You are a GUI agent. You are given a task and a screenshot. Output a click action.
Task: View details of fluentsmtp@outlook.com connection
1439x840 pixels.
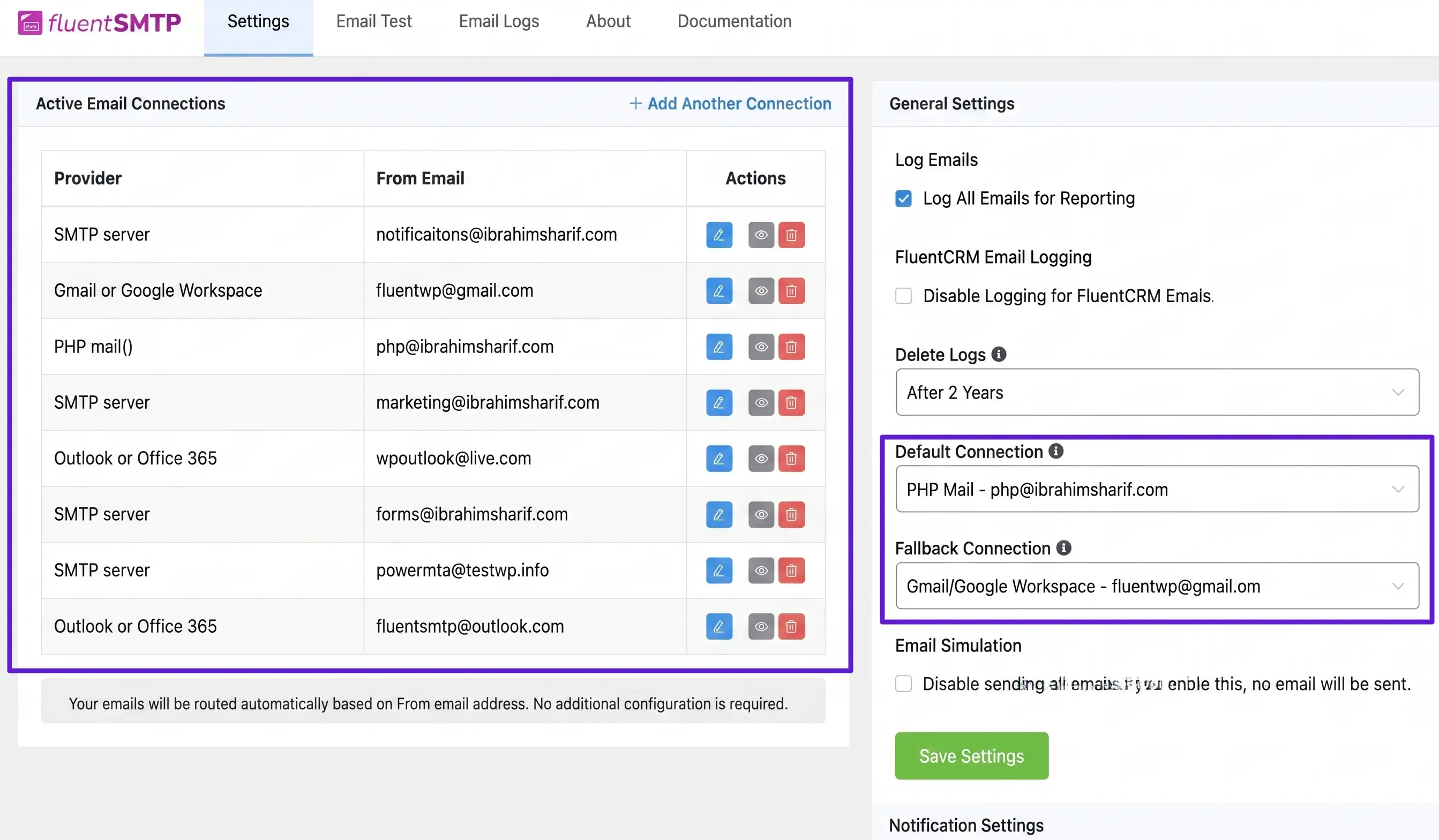761,626
